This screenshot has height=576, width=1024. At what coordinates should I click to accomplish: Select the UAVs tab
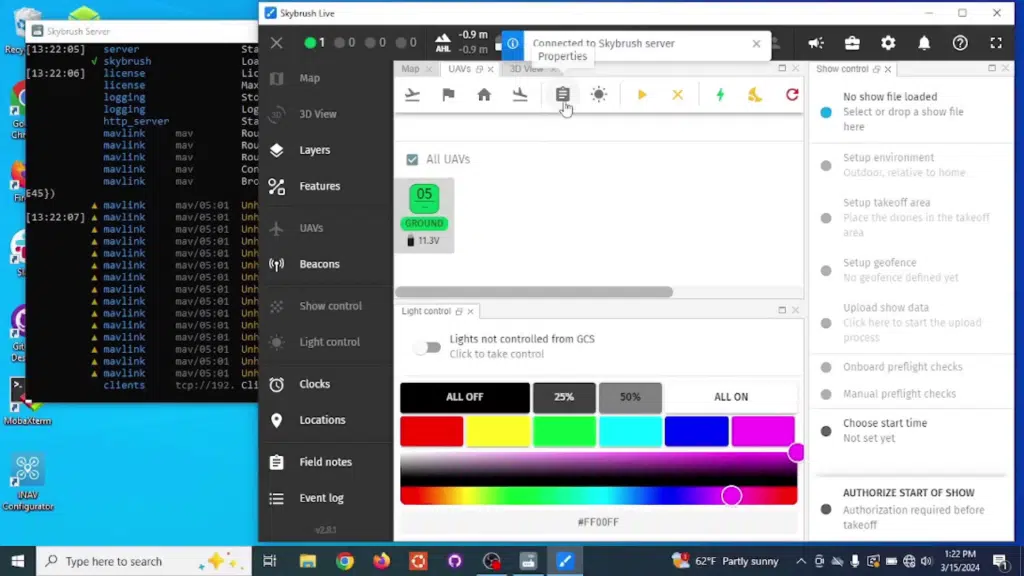[459, 69]
